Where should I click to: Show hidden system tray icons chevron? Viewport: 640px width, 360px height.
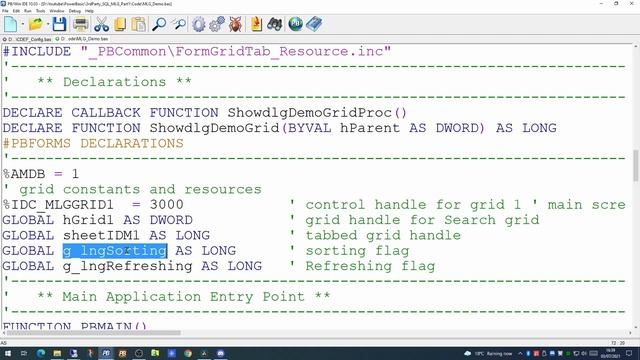(520, 353)
